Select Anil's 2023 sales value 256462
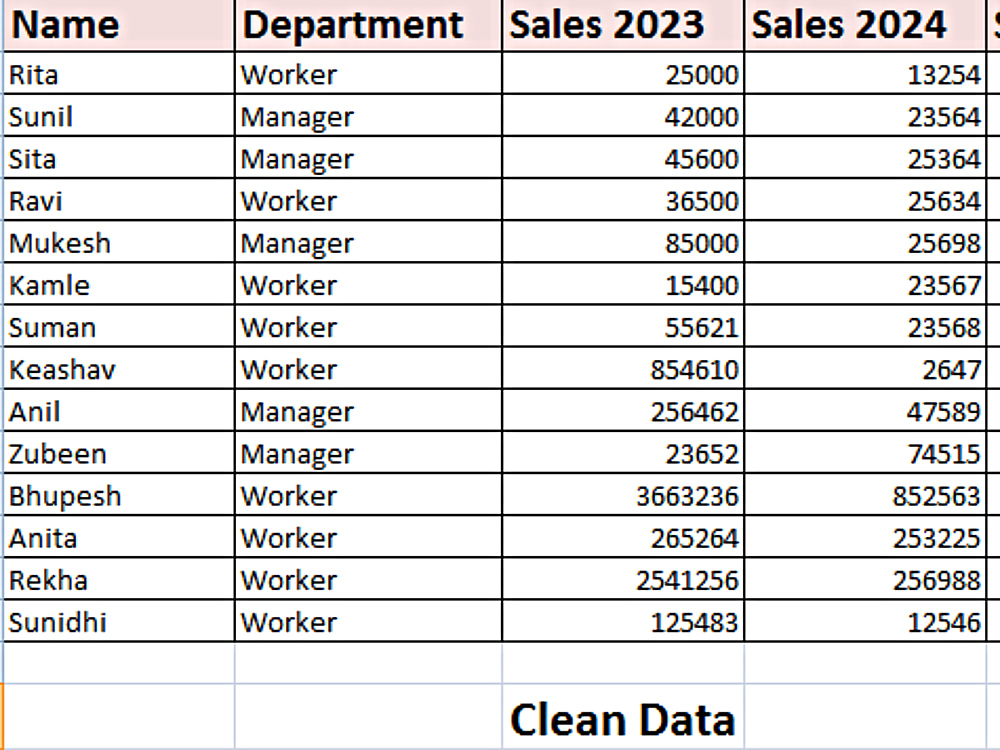Image resolution: width=1000 pixels, height=750 pixels. coord(623,410)
